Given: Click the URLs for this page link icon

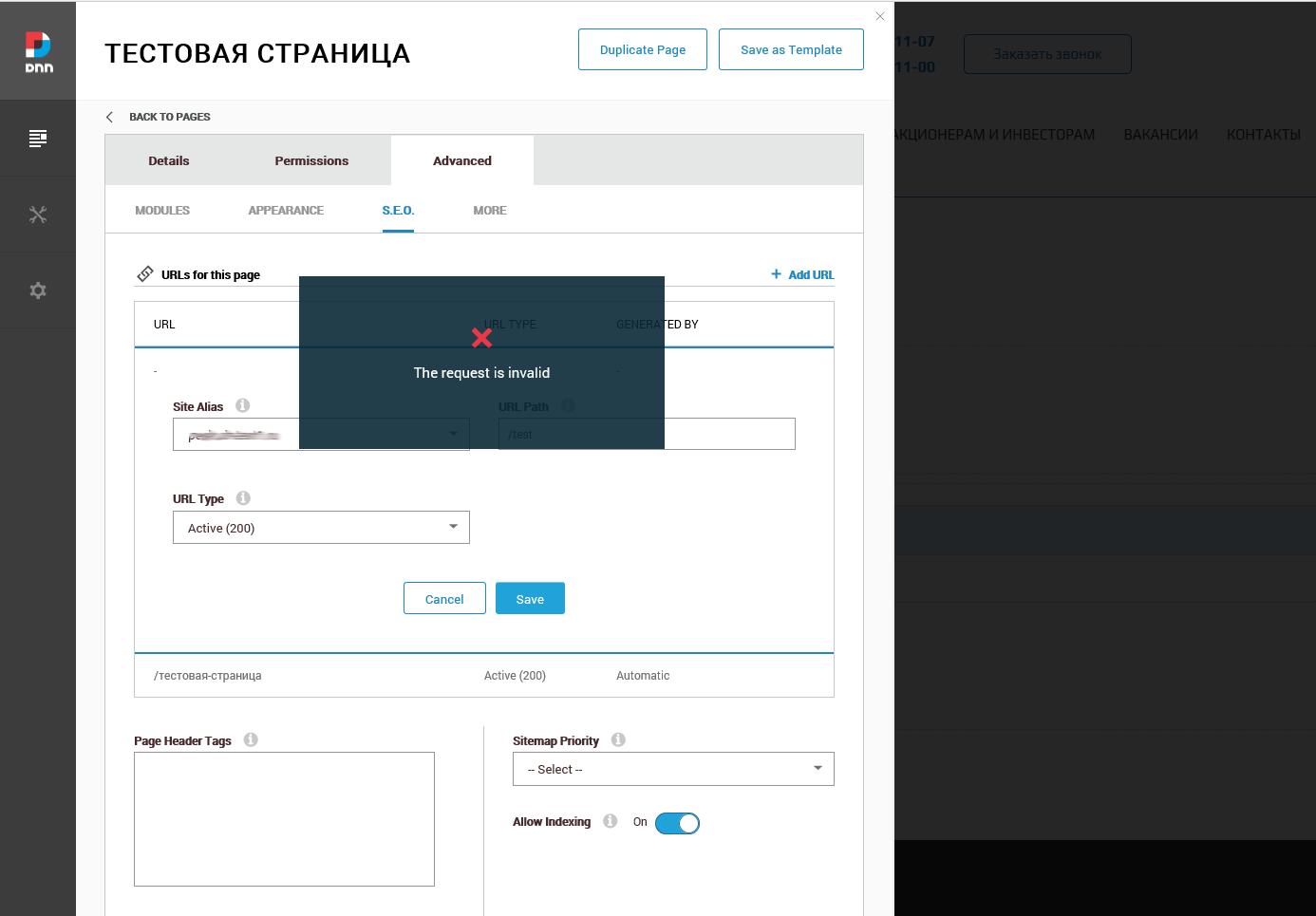Looking at the screenshot, I should 145,274.
